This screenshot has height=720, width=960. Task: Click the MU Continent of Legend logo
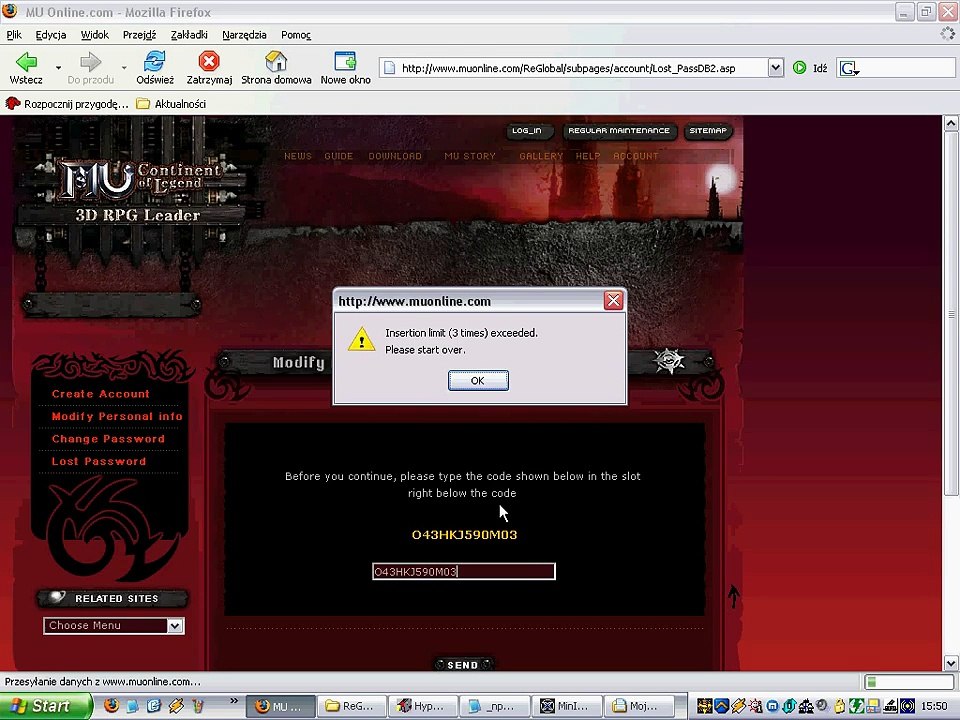[140, 181]
